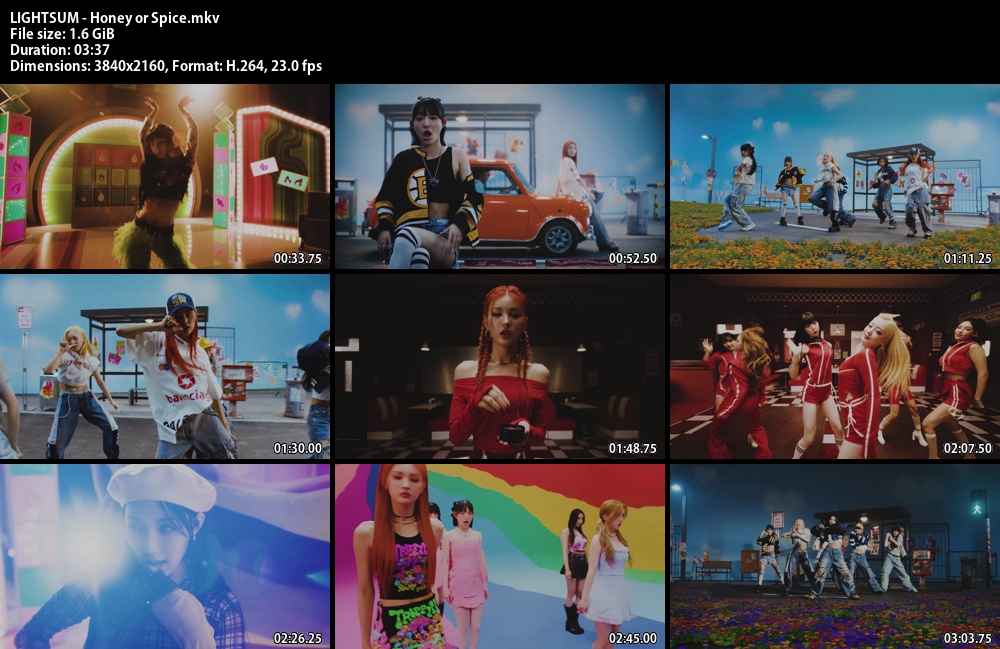Select the thumbnail stamped 03:03.75
Image resolution: width=1000 pixels, height=649 pixels.
click(x=835, y=557)
